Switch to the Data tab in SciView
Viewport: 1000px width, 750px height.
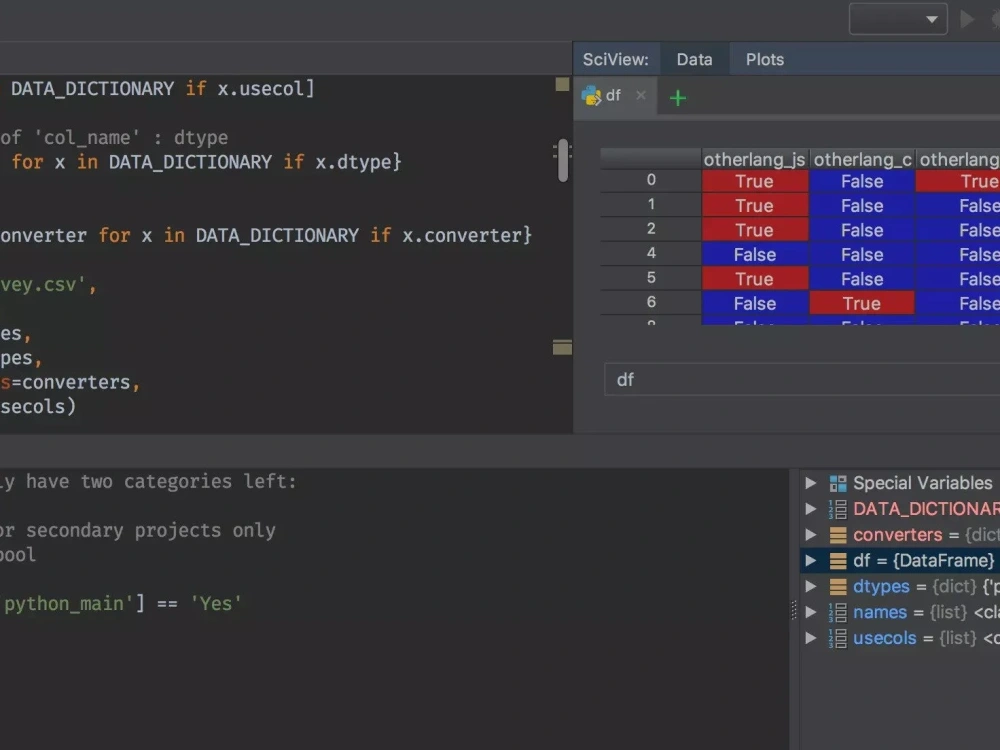coord(694,59)
